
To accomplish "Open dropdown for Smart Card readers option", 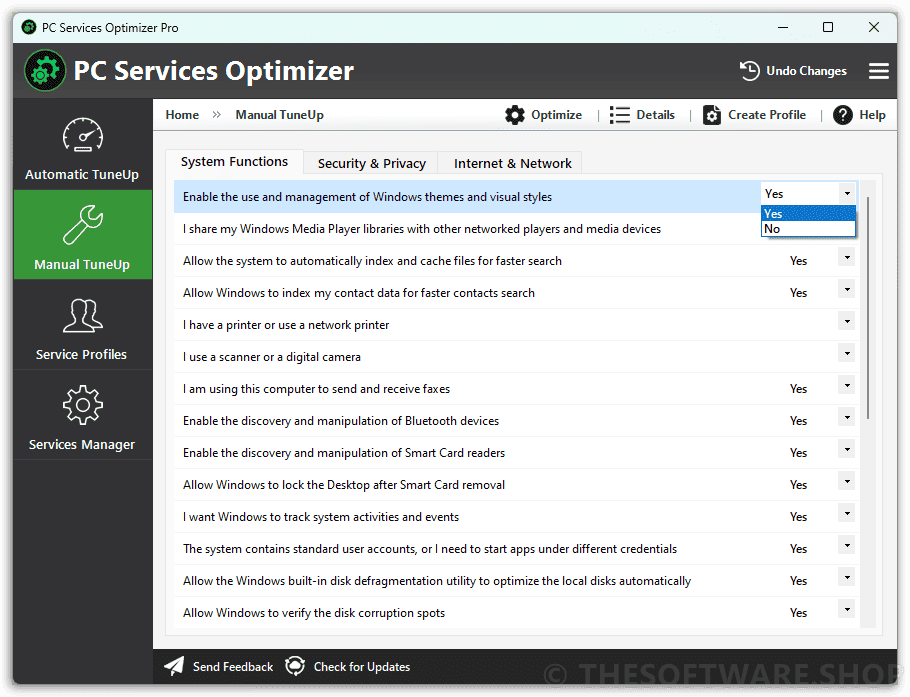I will point(847,449).
